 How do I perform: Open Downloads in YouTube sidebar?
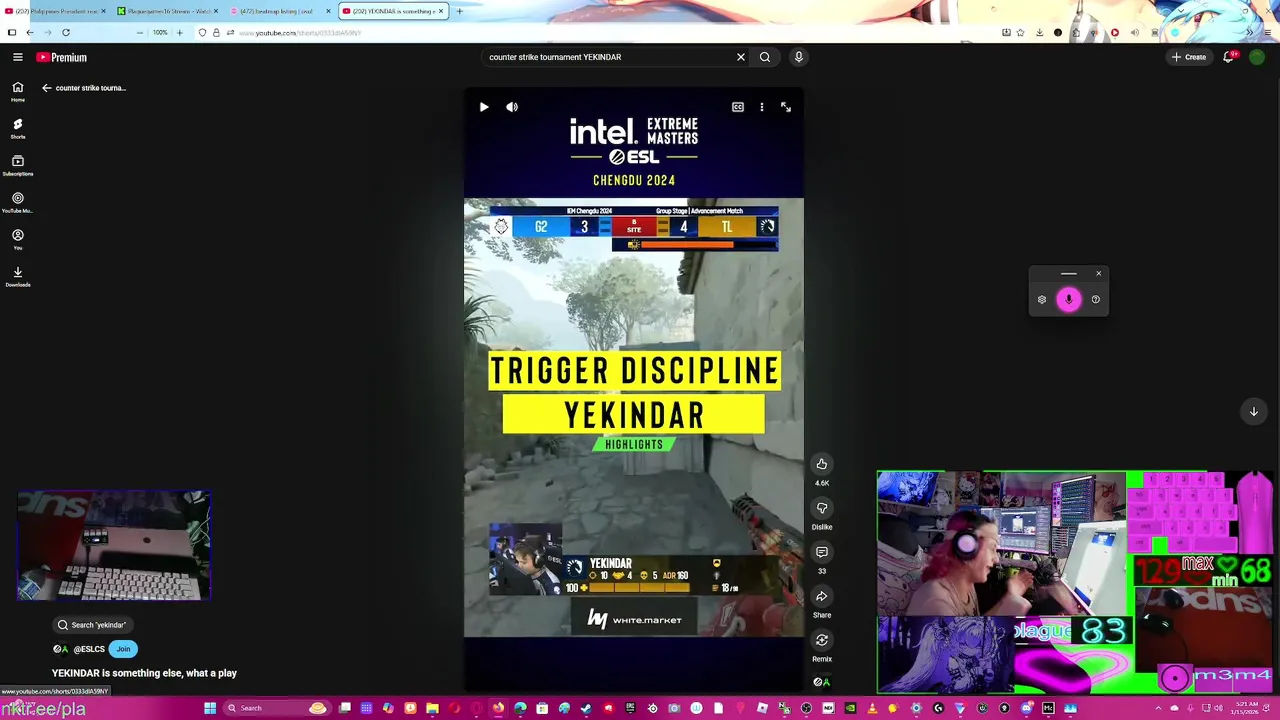(18, 276)
